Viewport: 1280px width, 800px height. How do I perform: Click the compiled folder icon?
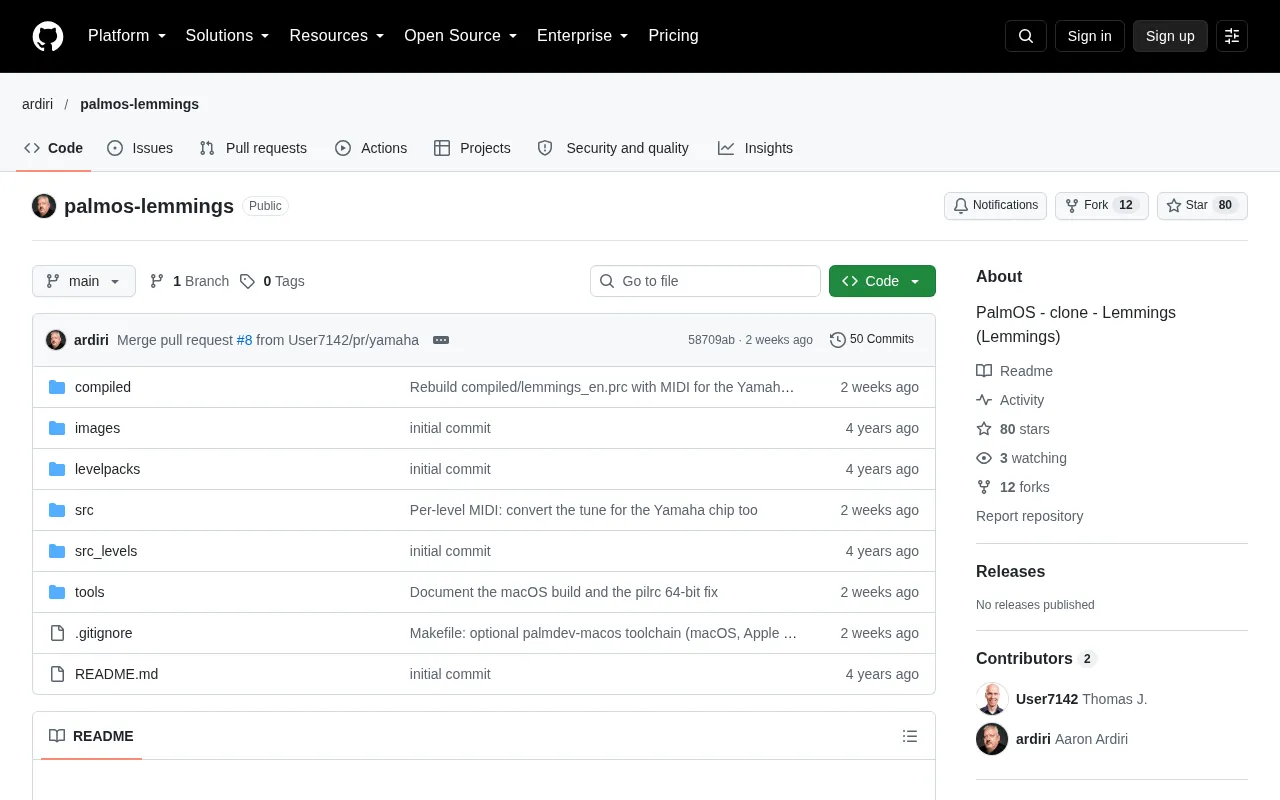(57, 387)
